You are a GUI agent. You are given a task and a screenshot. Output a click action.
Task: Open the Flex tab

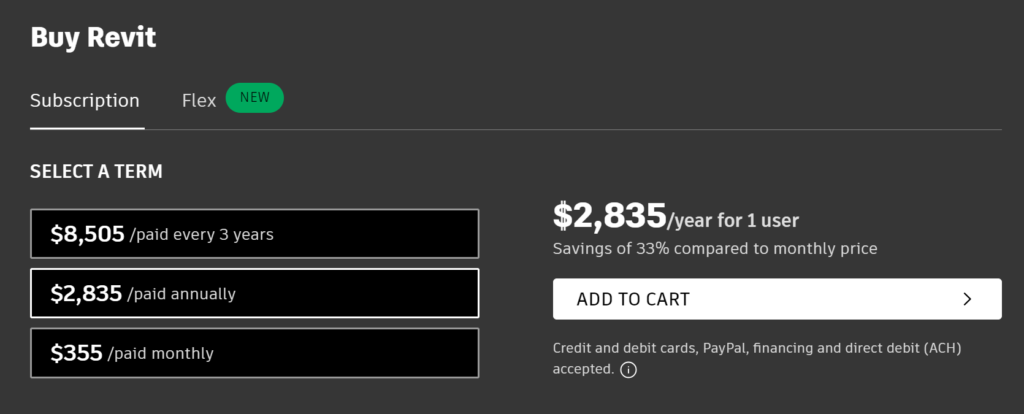(199, 101)
